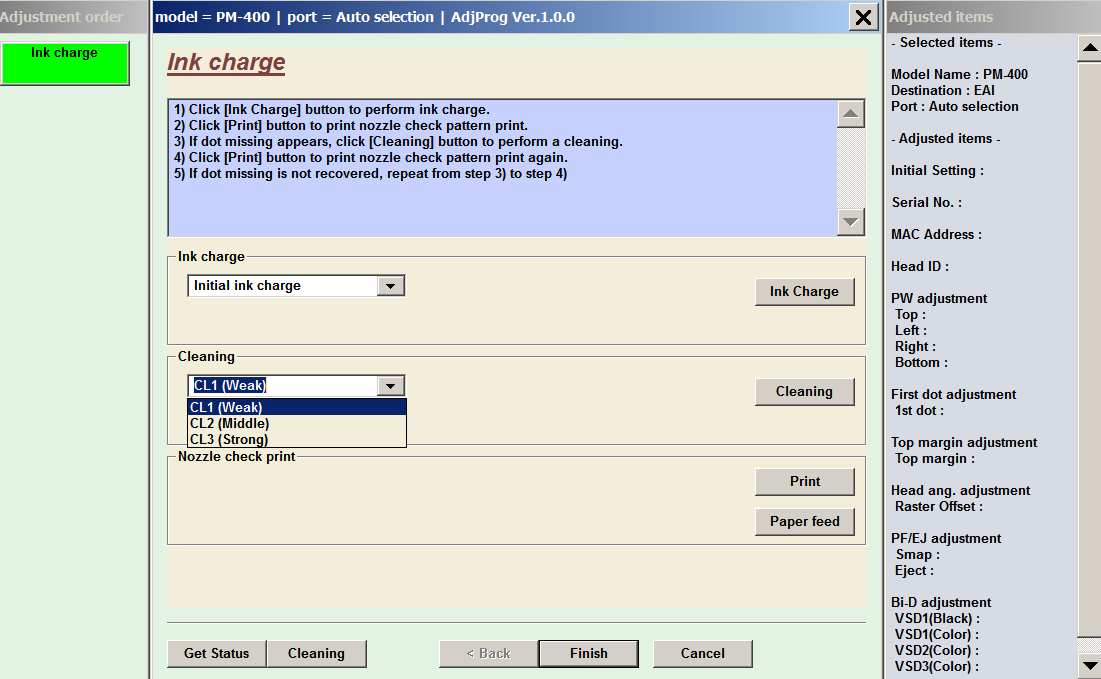Click the Ink Charge button
The image size is (1101, 679).
click(x=805, y=291)
